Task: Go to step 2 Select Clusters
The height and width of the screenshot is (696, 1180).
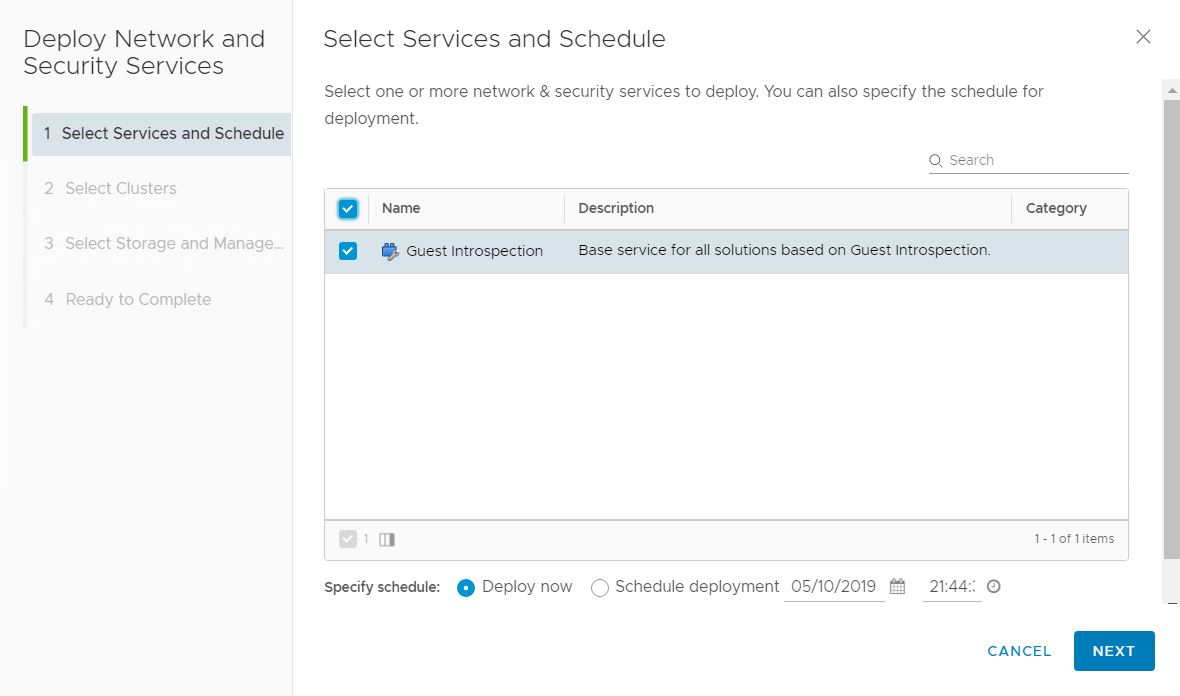Action: click(120, 188)
